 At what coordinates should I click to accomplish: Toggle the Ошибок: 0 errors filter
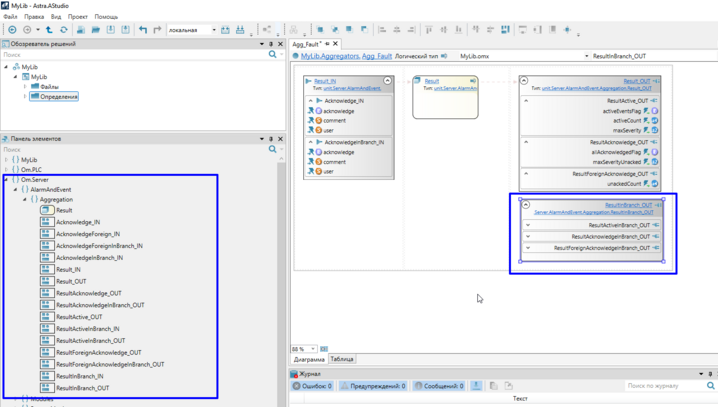click(311, 385)
